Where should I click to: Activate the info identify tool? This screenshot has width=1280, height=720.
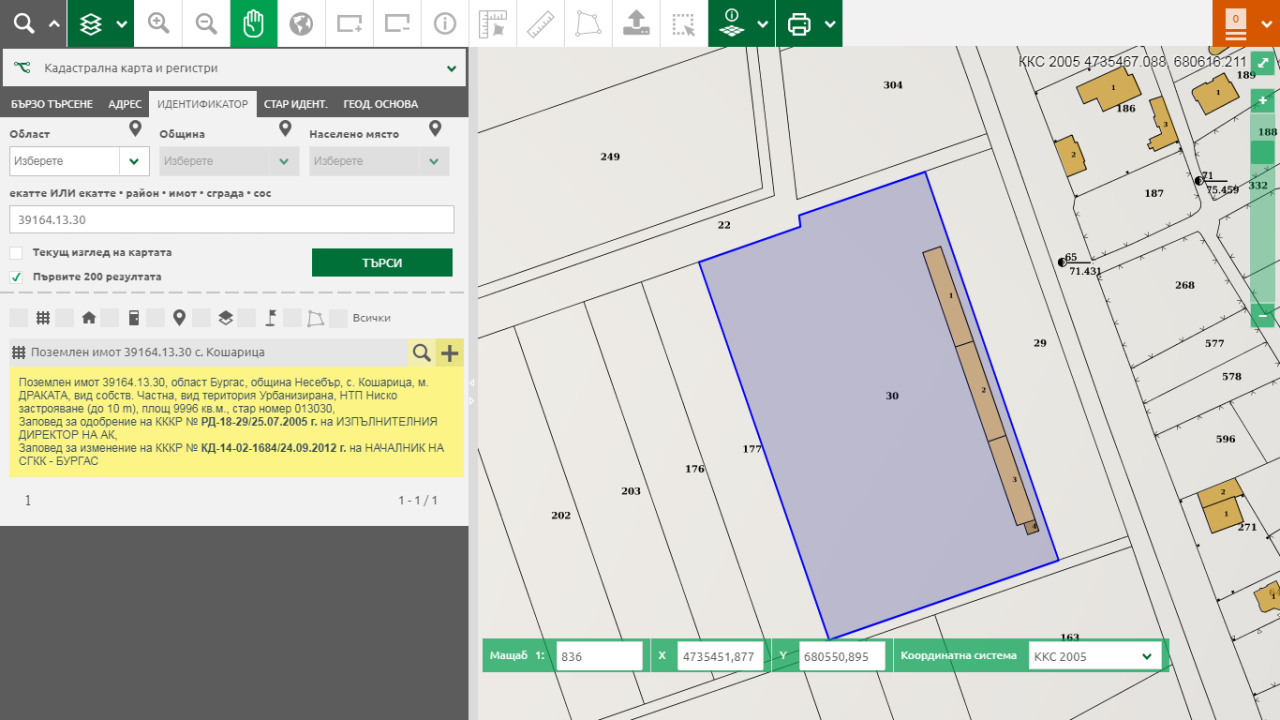point(445,24)
